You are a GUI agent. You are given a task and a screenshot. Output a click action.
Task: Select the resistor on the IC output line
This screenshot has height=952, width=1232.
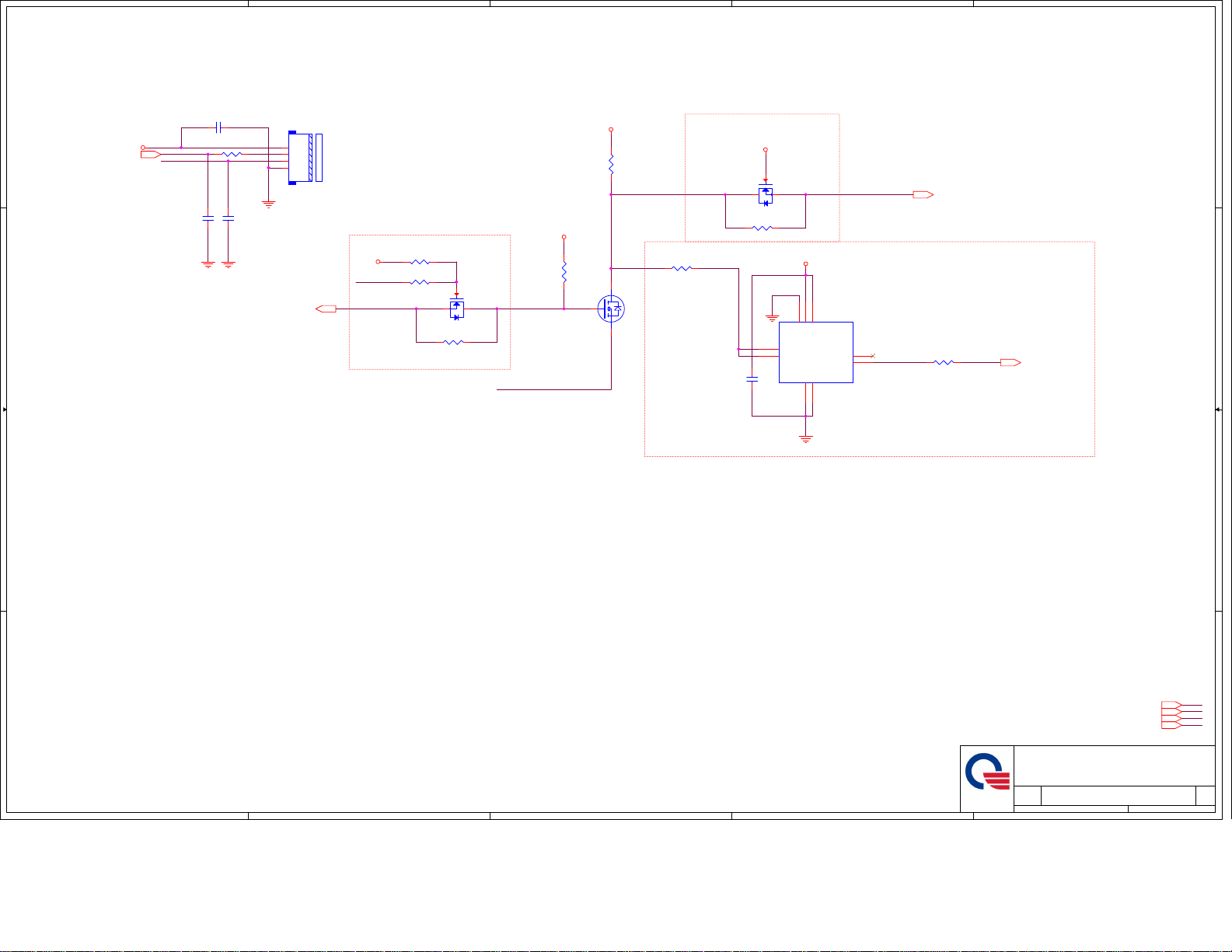[x=943, y=362]
